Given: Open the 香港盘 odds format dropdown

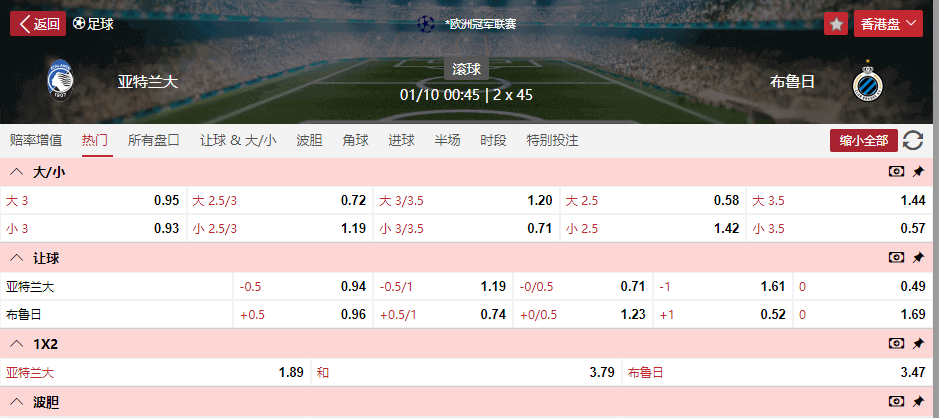Looking at the screenshot, I should coord(888,24).
